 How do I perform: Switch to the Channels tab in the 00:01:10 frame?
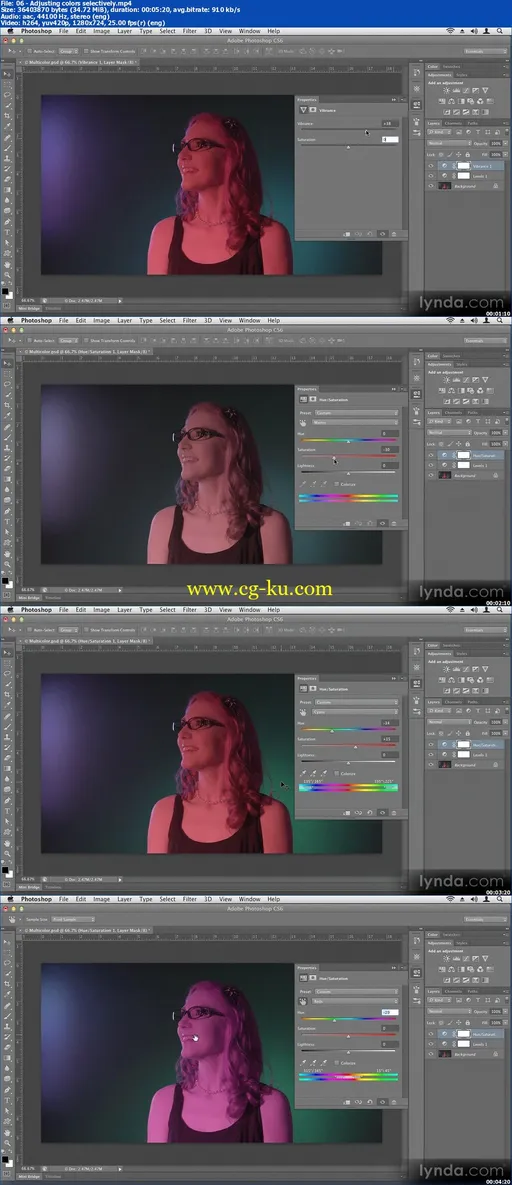[453, 123]
